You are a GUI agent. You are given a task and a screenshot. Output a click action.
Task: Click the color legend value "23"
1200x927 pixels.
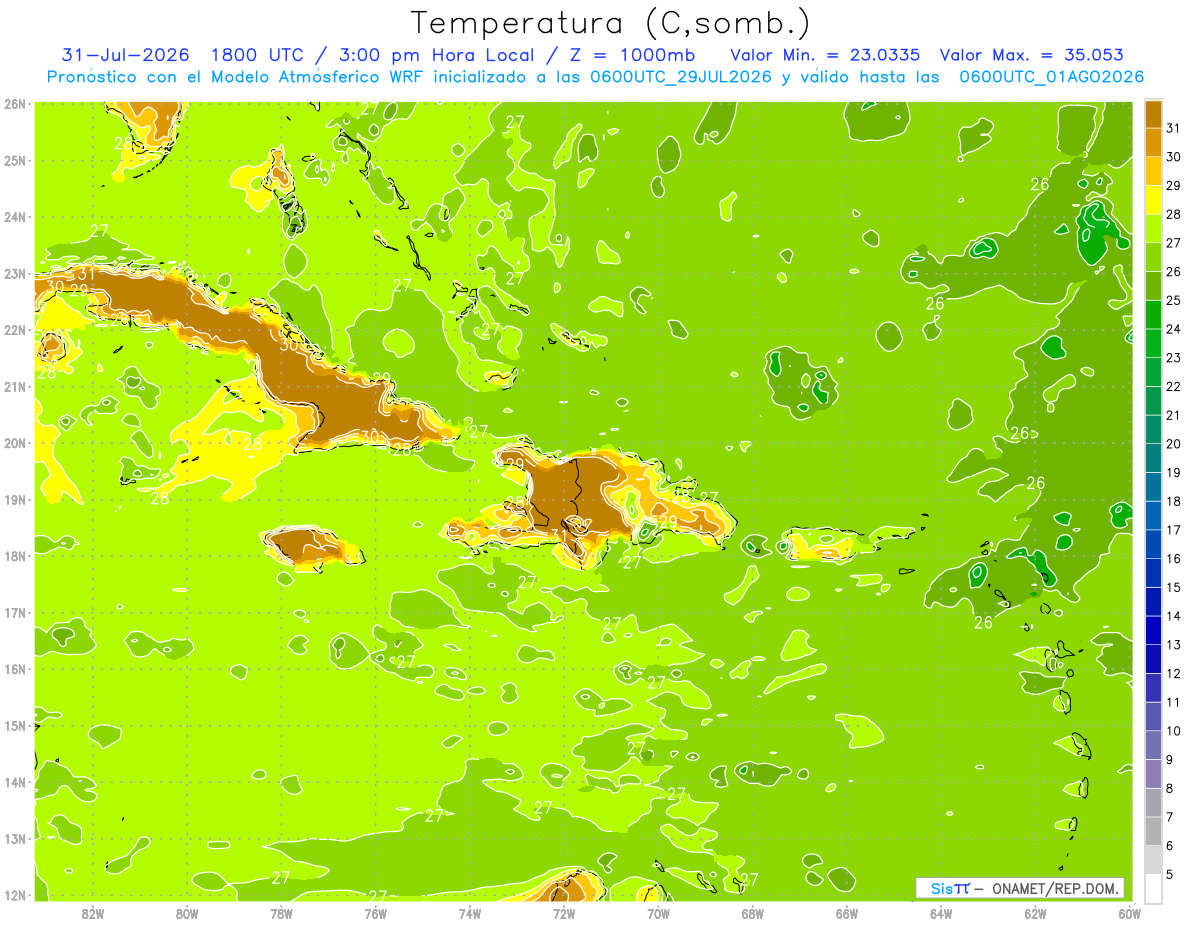1173,358
